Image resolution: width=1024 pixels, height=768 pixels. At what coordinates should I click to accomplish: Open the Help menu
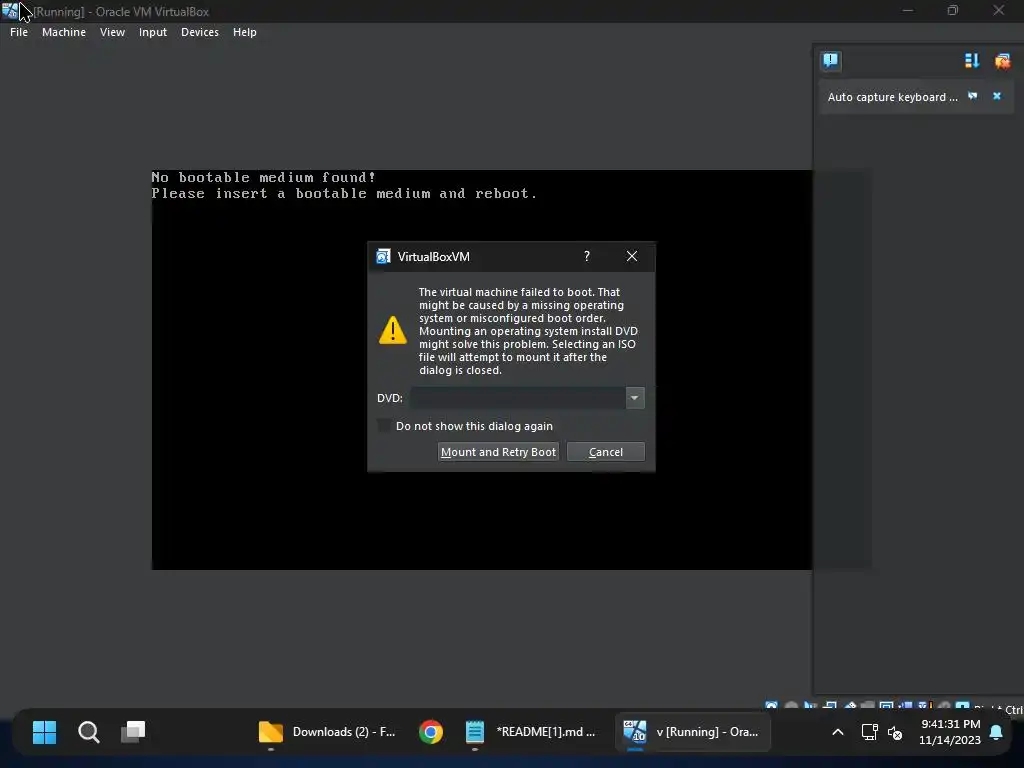pyautogui.click(x=245, y=32)
